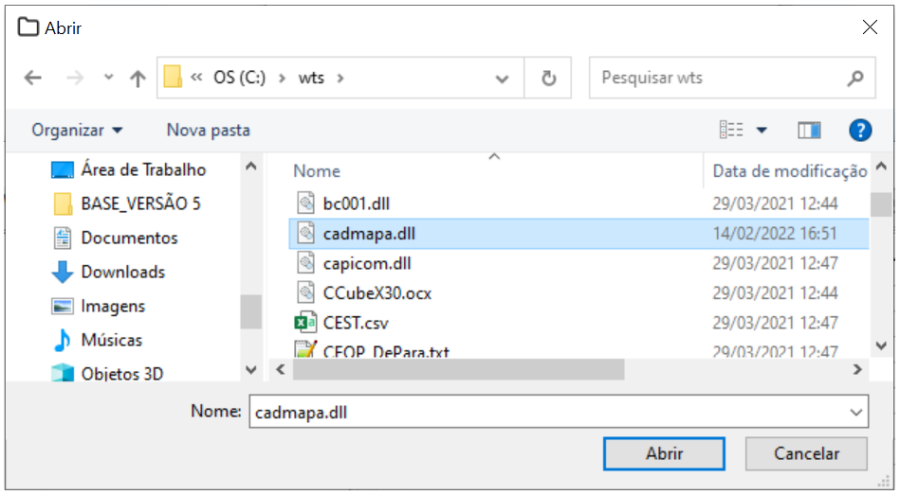This screenshot has width=900, height=495.
Task: Open the Organizar dropdown menu
Action: click(77, 130)
